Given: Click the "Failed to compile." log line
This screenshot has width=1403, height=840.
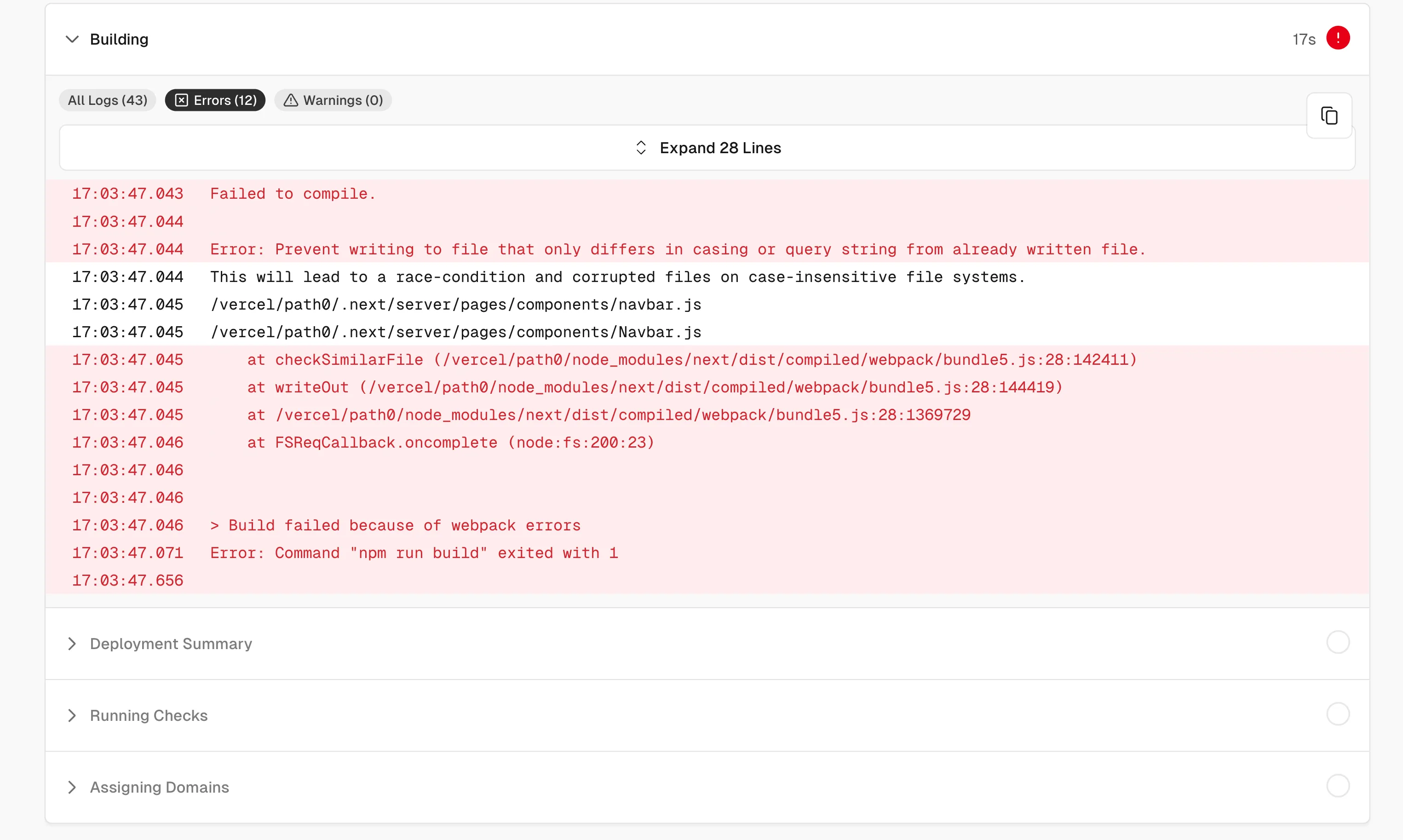Looking at the screenshot, I should click(x=293, y=194).
